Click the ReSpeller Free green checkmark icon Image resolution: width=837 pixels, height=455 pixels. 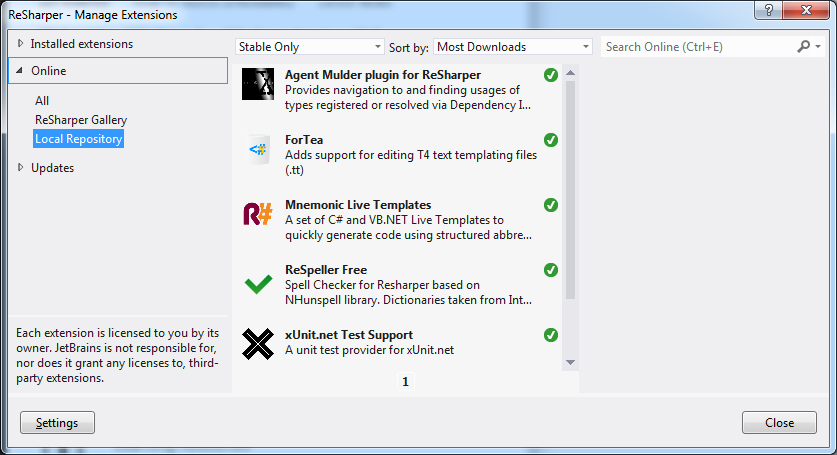[x=258, y=284]
